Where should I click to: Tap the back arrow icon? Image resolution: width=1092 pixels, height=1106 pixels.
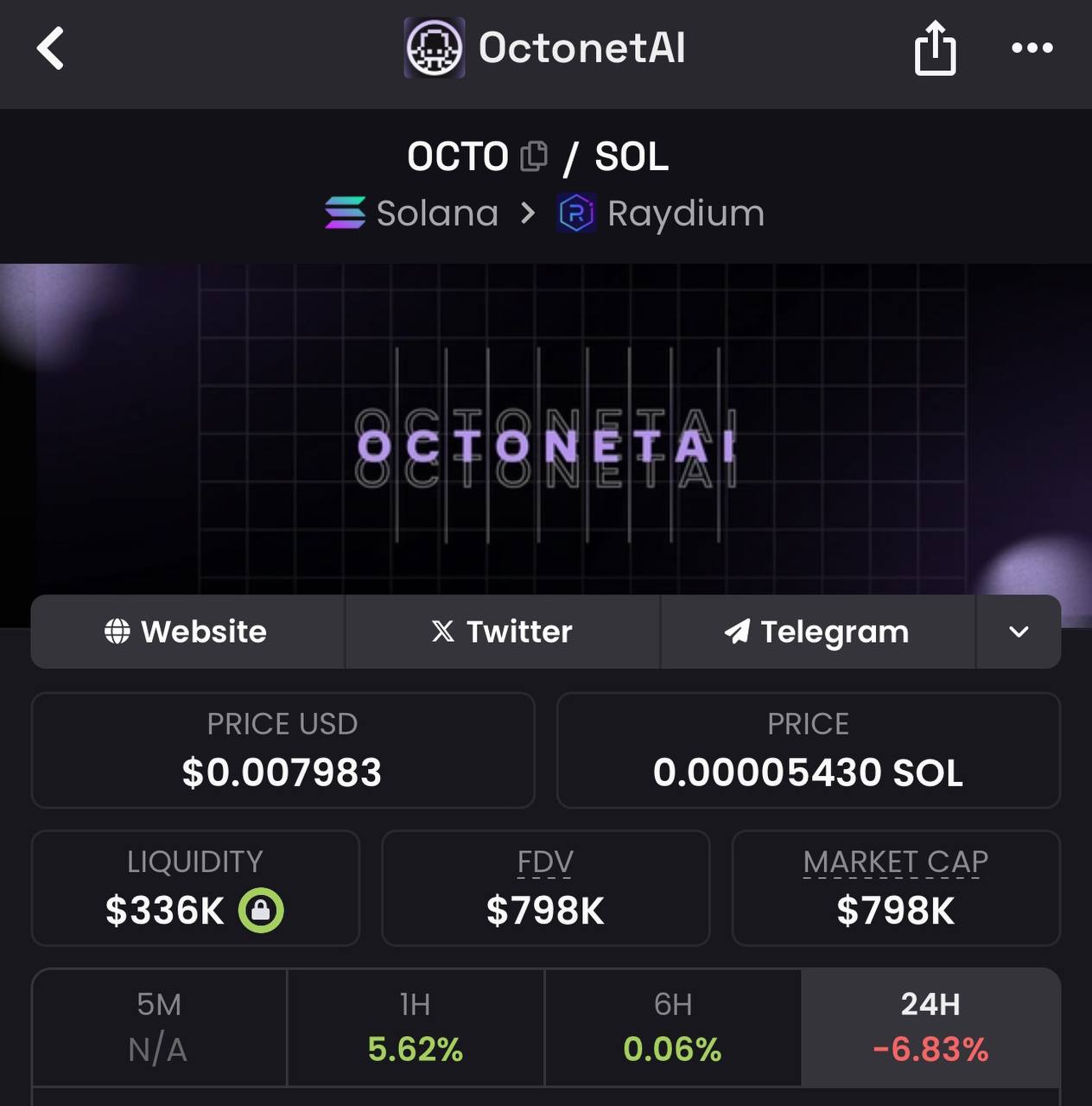(50, 48)
